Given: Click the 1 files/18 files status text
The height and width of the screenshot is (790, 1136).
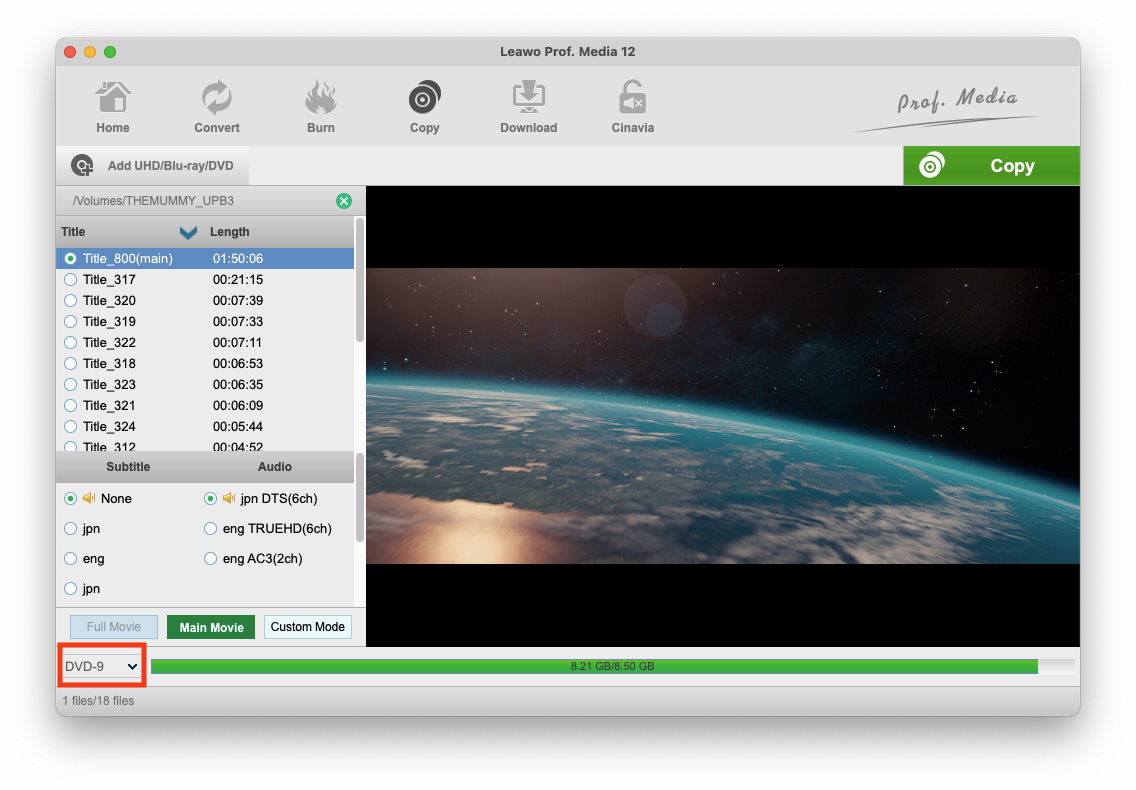Looking at the screenshot, I should (98, 701).
